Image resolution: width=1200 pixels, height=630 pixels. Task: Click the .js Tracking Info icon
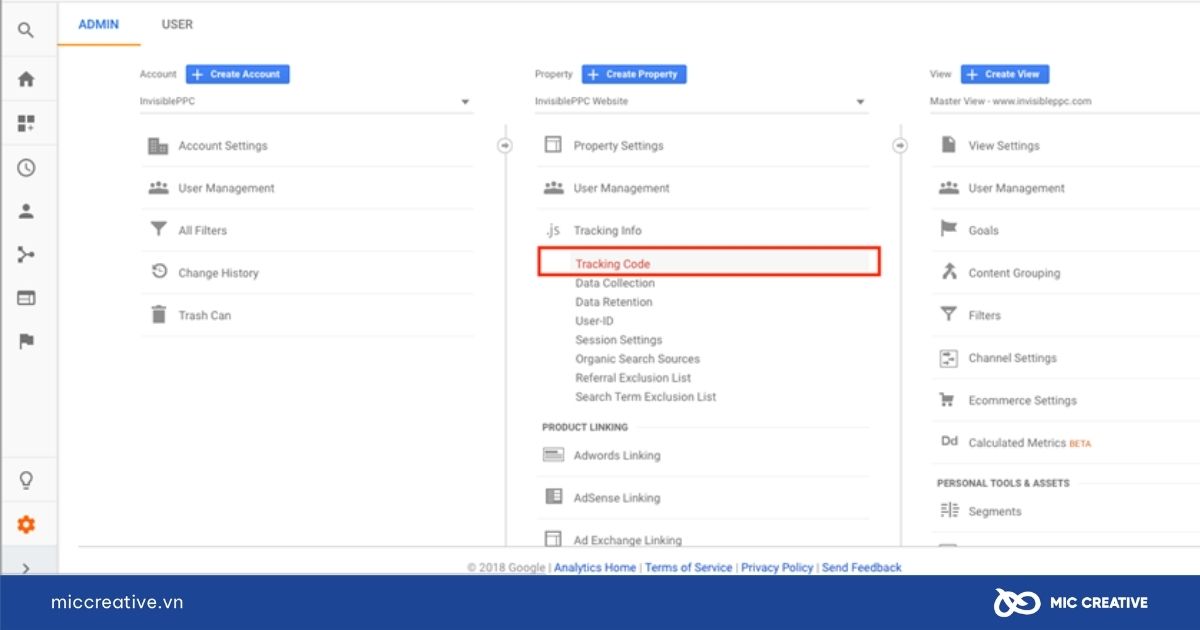[553, 230]
